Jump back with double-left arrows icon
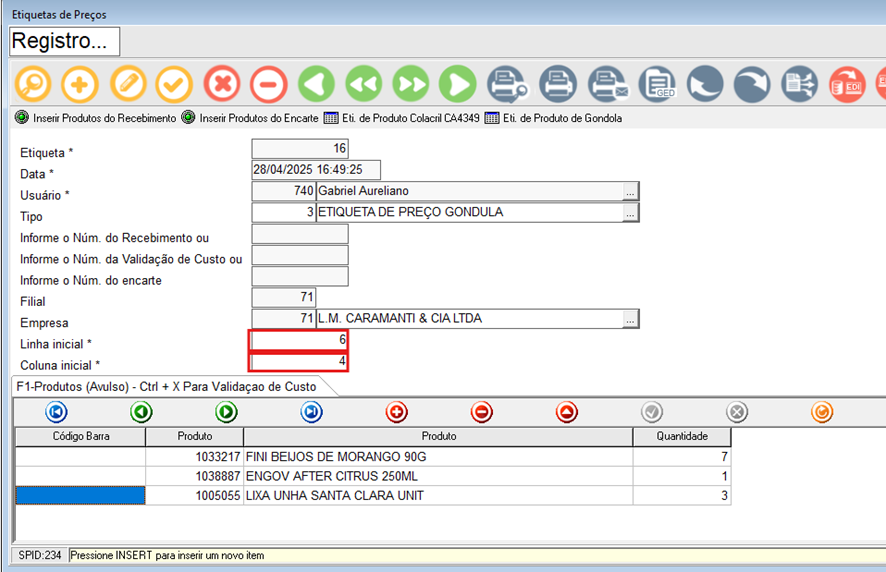886x572 pixels. pyautogui.click(x=364, y=84)
